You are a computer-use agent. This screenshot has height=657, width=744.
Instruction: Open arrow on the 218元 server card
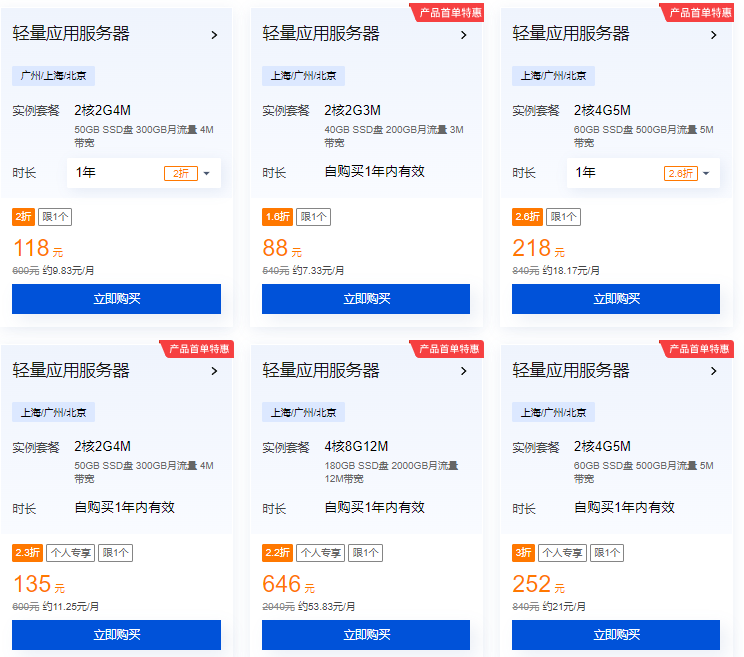[x=714, y=35]
